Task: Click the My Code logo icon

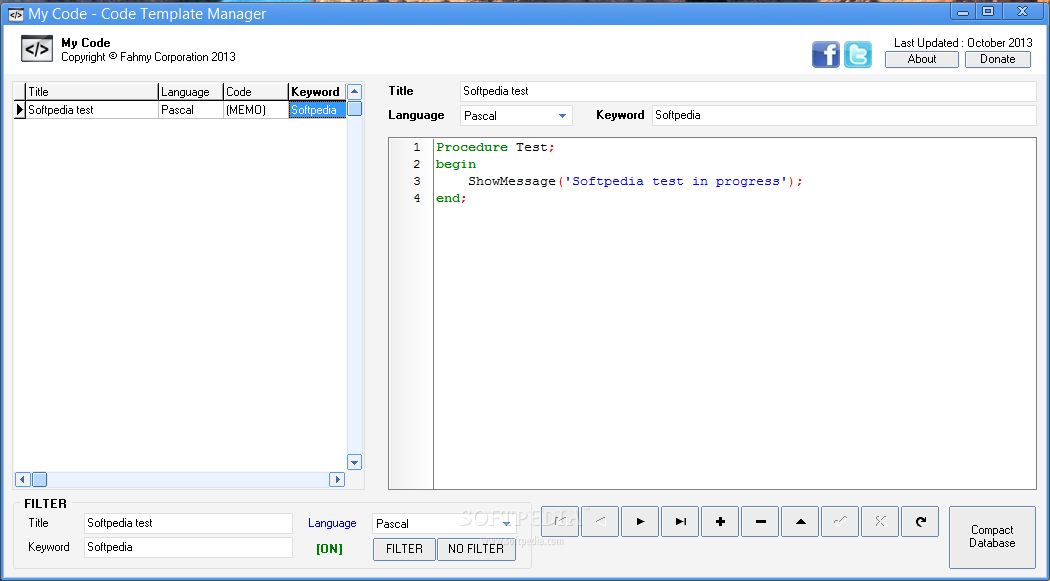Action: 37,48
